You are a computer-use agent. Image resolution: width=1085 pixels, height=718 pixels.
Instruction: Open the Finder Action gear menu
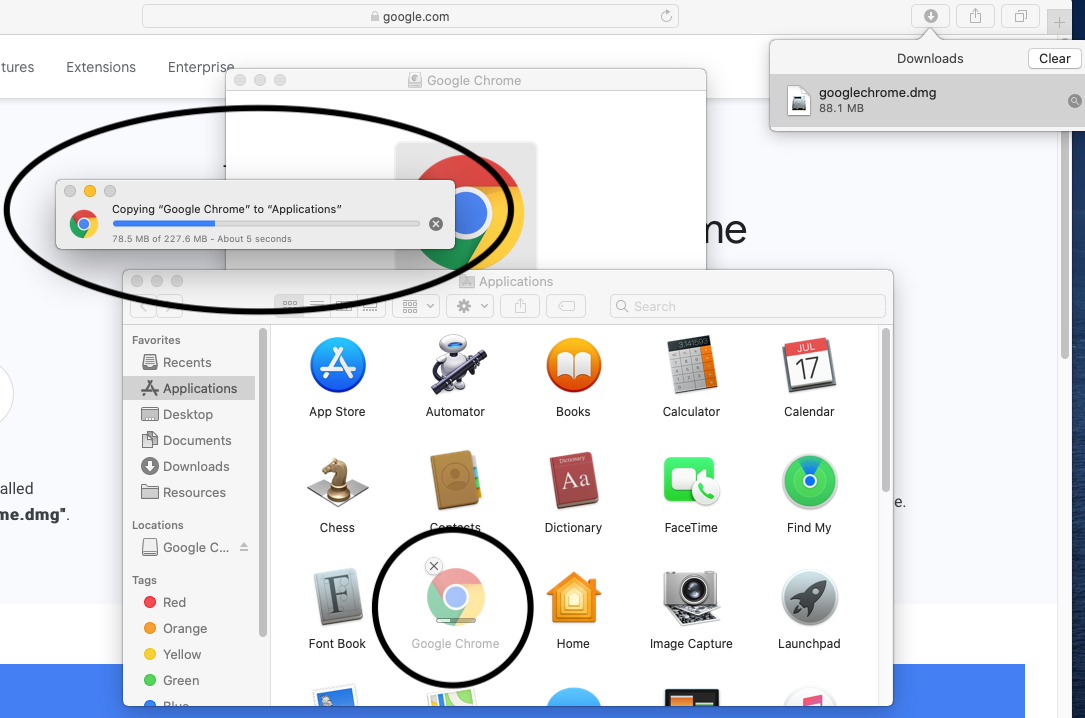point(471,306)
